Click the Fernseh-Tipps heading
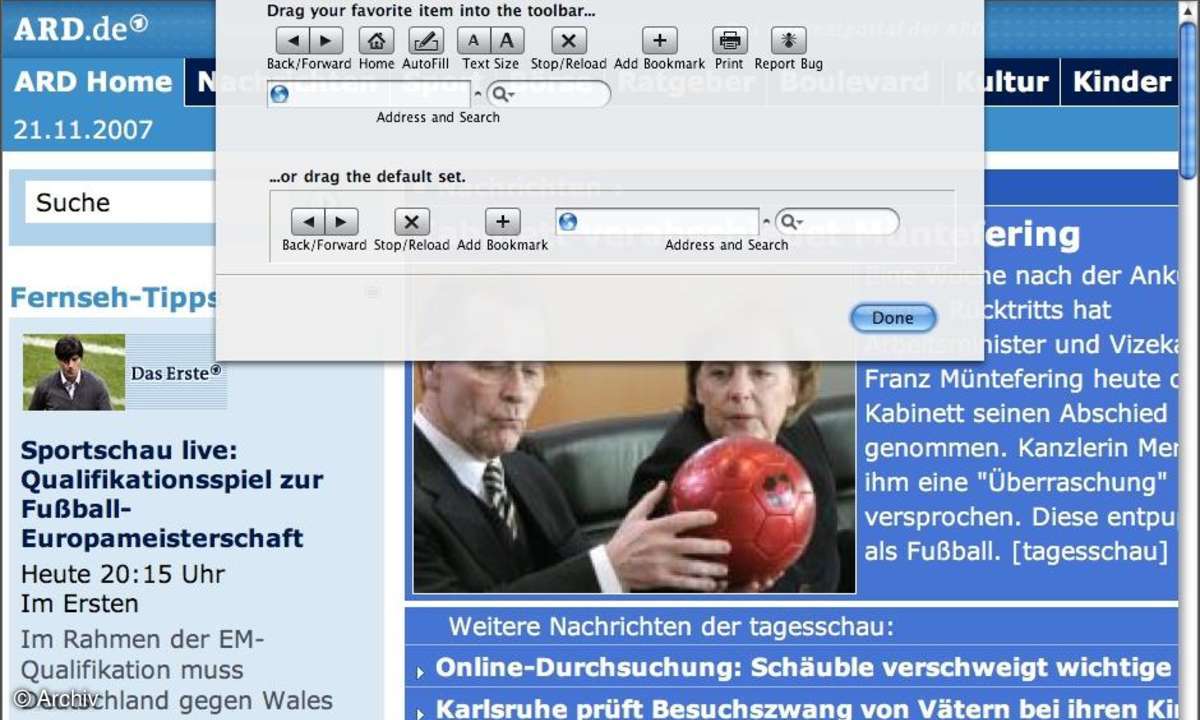The height and width of the screenshot is (720, 1200). click(x=114, y=297)
